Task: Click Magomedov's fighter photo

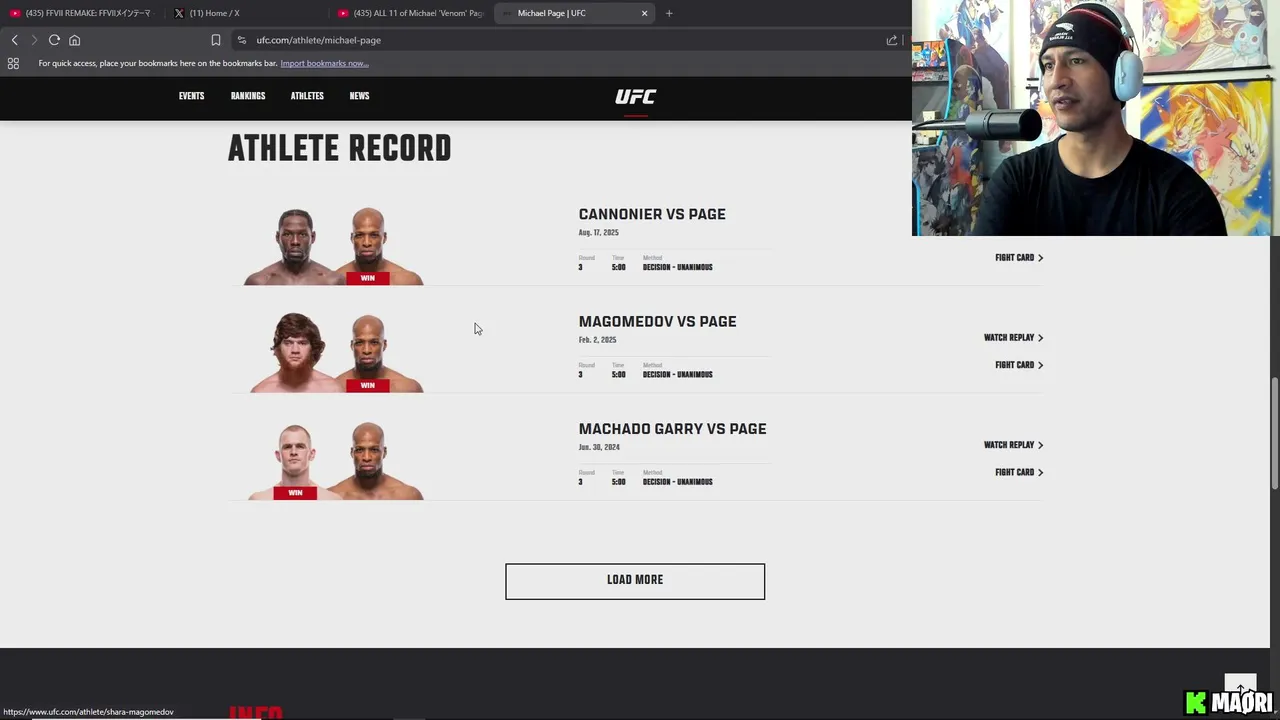Action: coord(295,353)
